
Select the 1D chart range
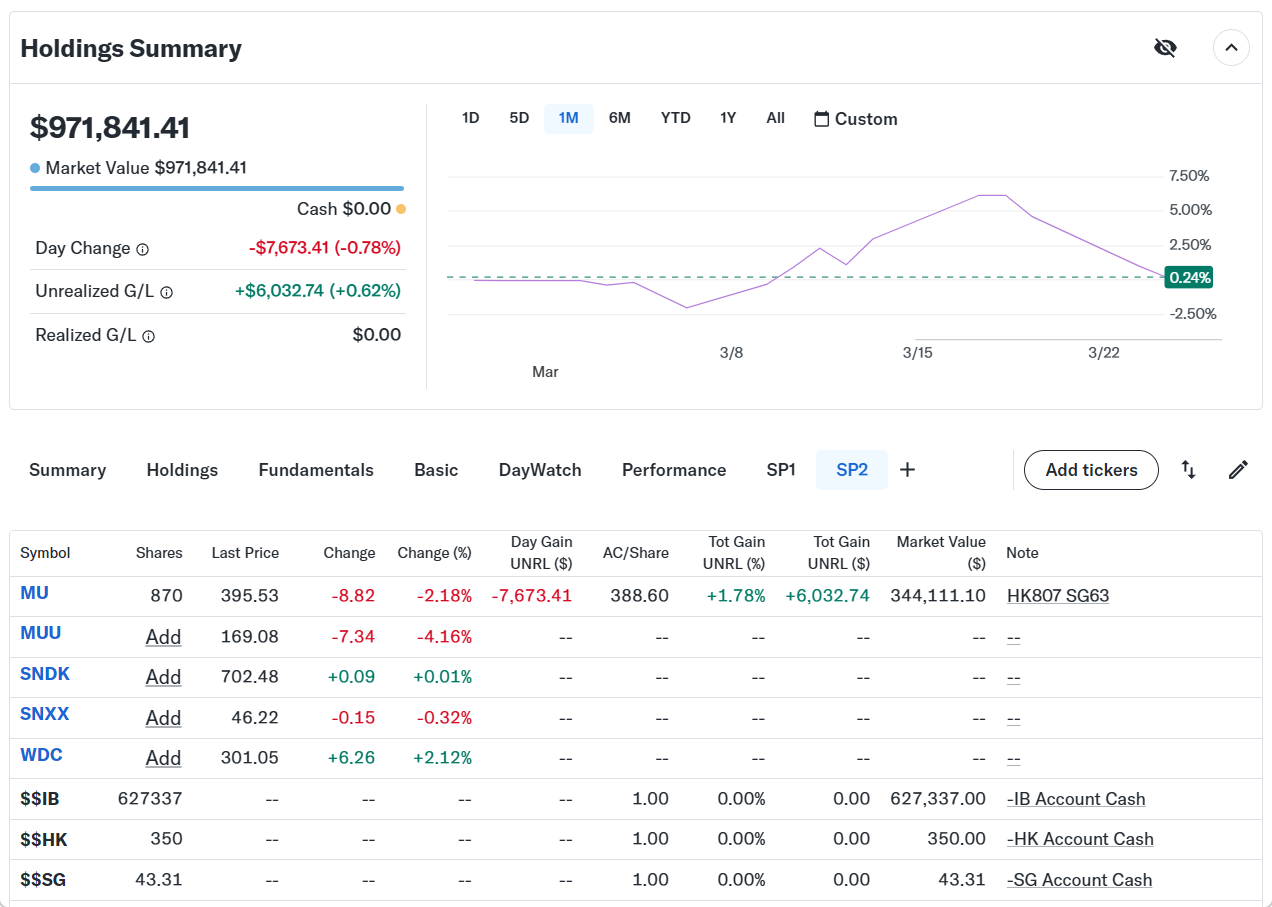tap(470, 118)
